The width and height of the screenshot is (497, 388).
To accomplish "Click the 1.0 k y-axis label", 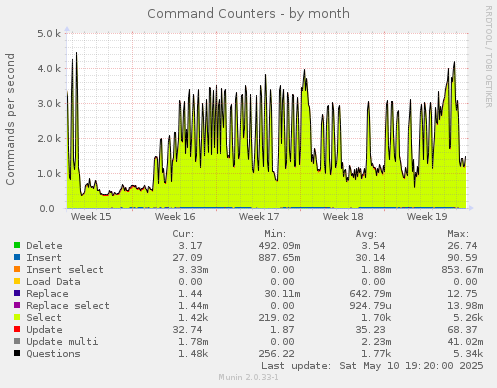I will click(49, 174).
